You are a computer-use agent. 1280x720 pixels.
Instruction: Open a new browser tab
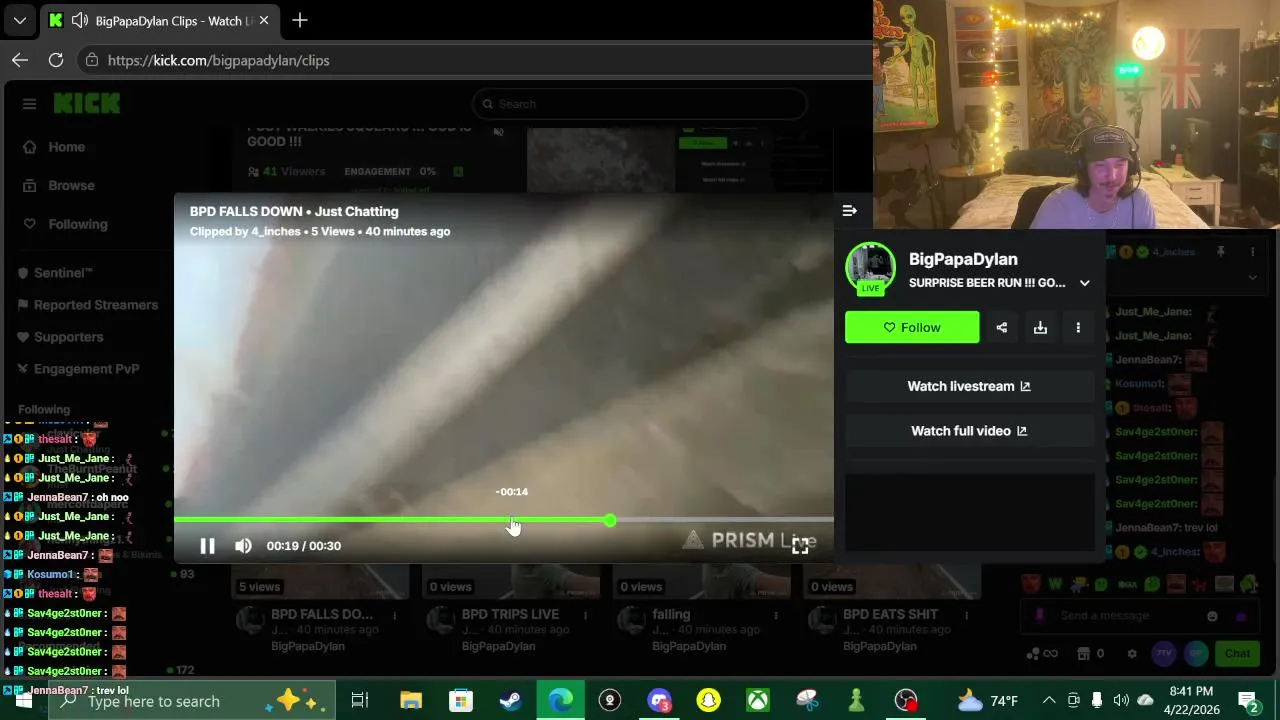click(x=300, y=20)
